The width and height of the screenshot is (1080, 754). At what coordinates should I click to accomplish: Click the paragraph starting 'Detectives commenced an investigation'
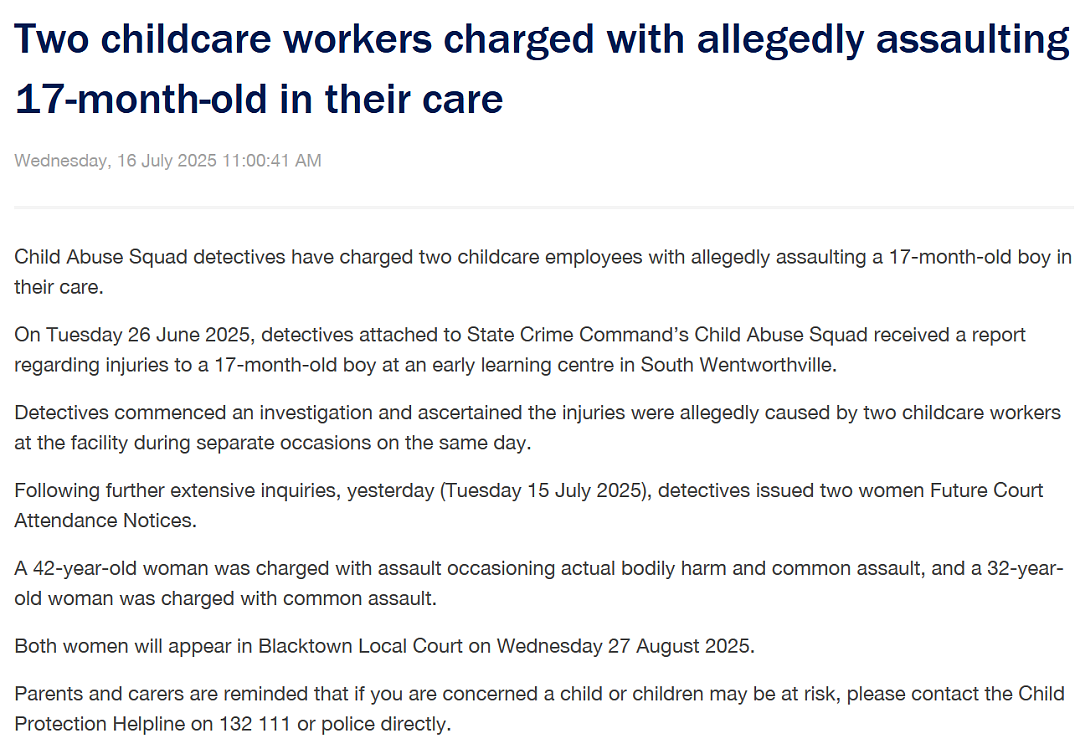click(x=537, y=428)
